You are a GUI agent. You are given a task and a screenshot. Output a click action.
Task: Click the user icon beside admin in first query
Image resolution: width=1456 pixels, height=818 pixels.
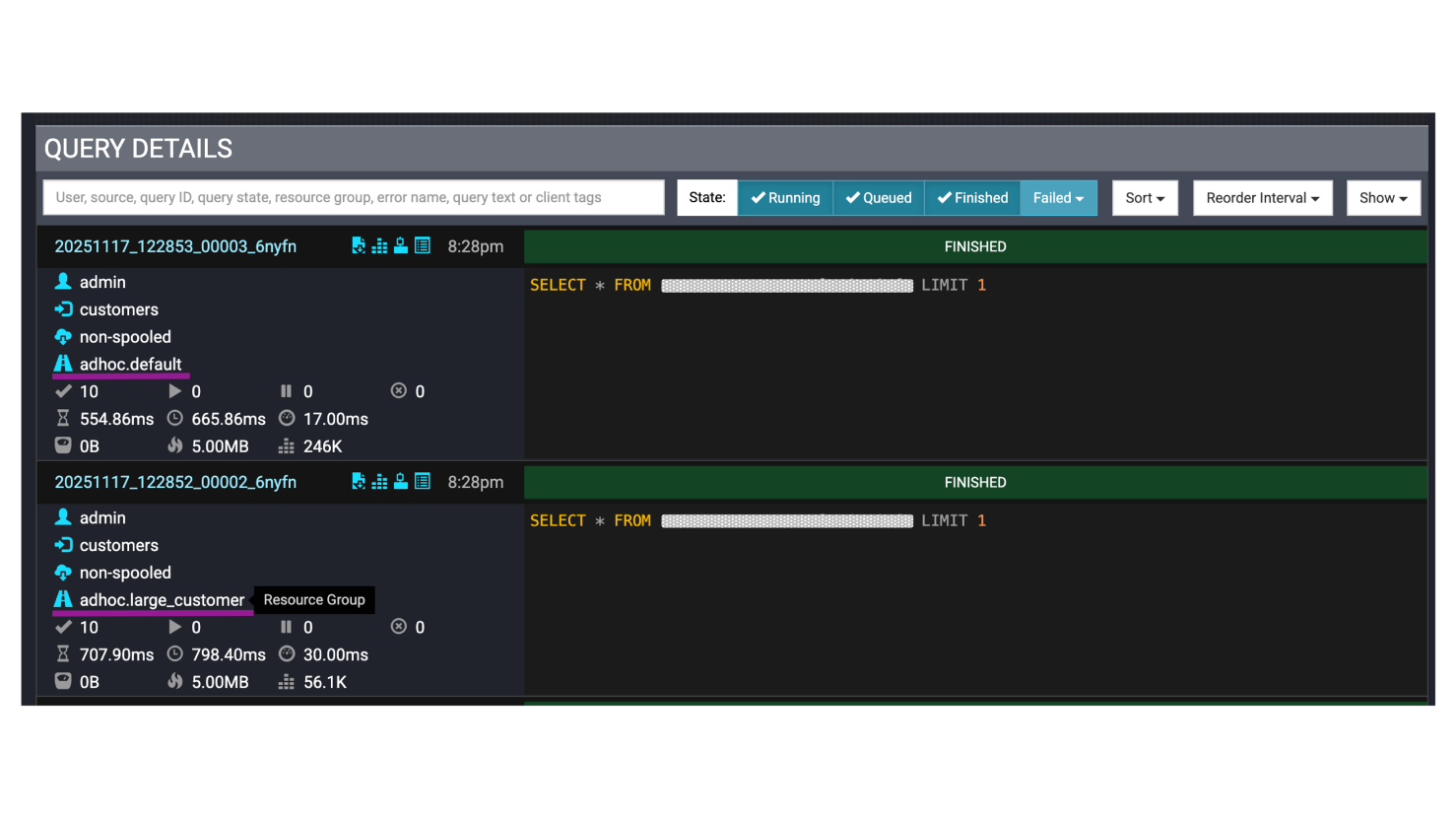click(63, 282)
